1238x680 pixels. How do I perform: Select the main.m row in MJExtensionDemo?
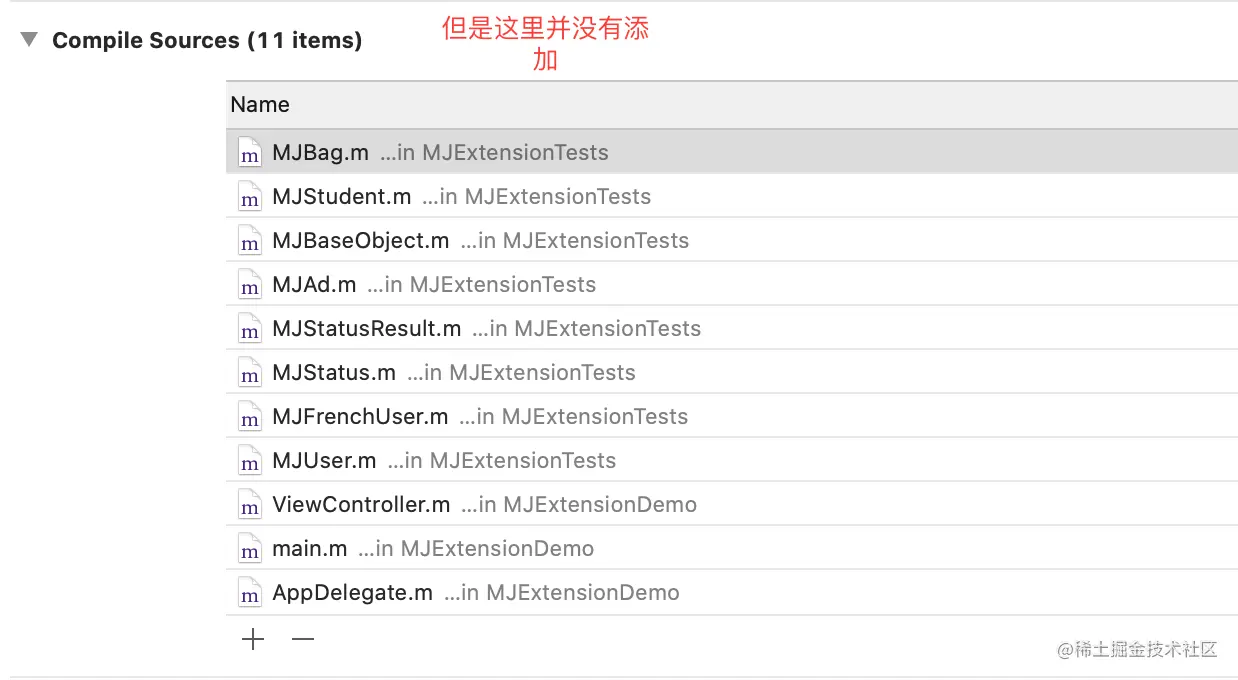tap(310, 549)
